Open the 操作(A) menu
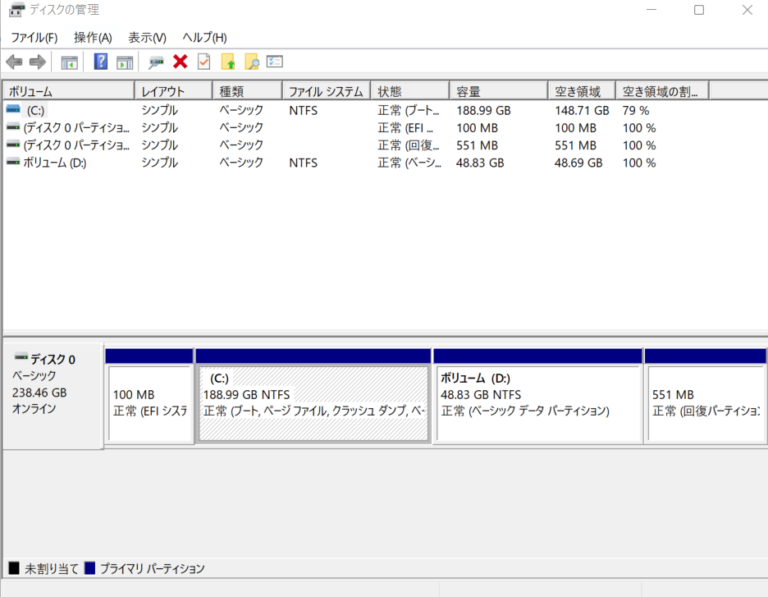Viewport: 768px width, 597px height. tap(93, 37)
